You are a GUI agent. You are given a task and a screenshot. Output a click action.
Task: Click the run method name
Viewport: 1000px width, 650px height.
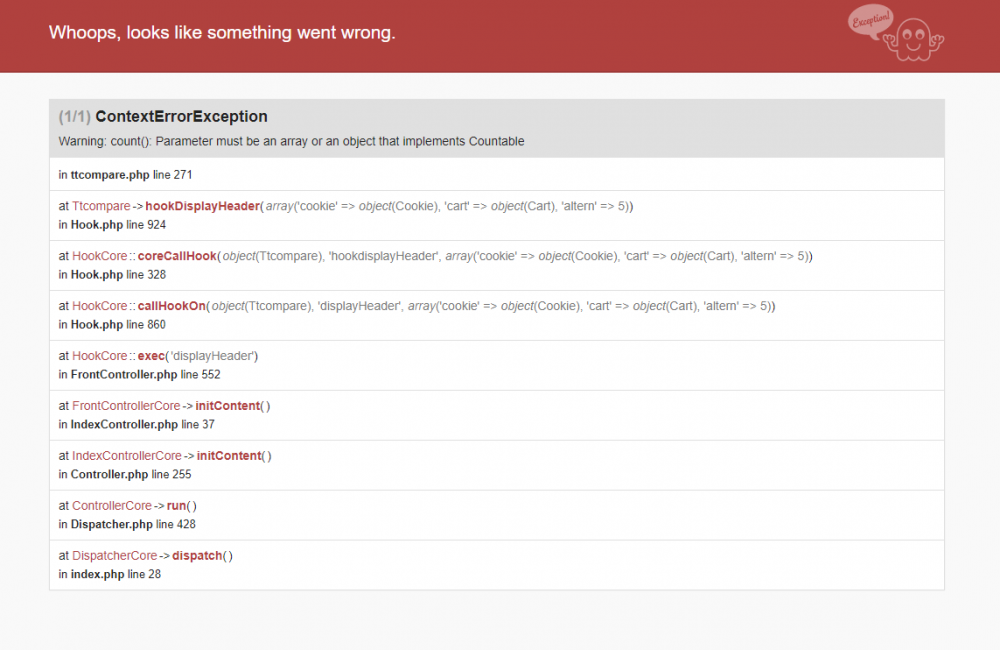[x=175, y=505]
